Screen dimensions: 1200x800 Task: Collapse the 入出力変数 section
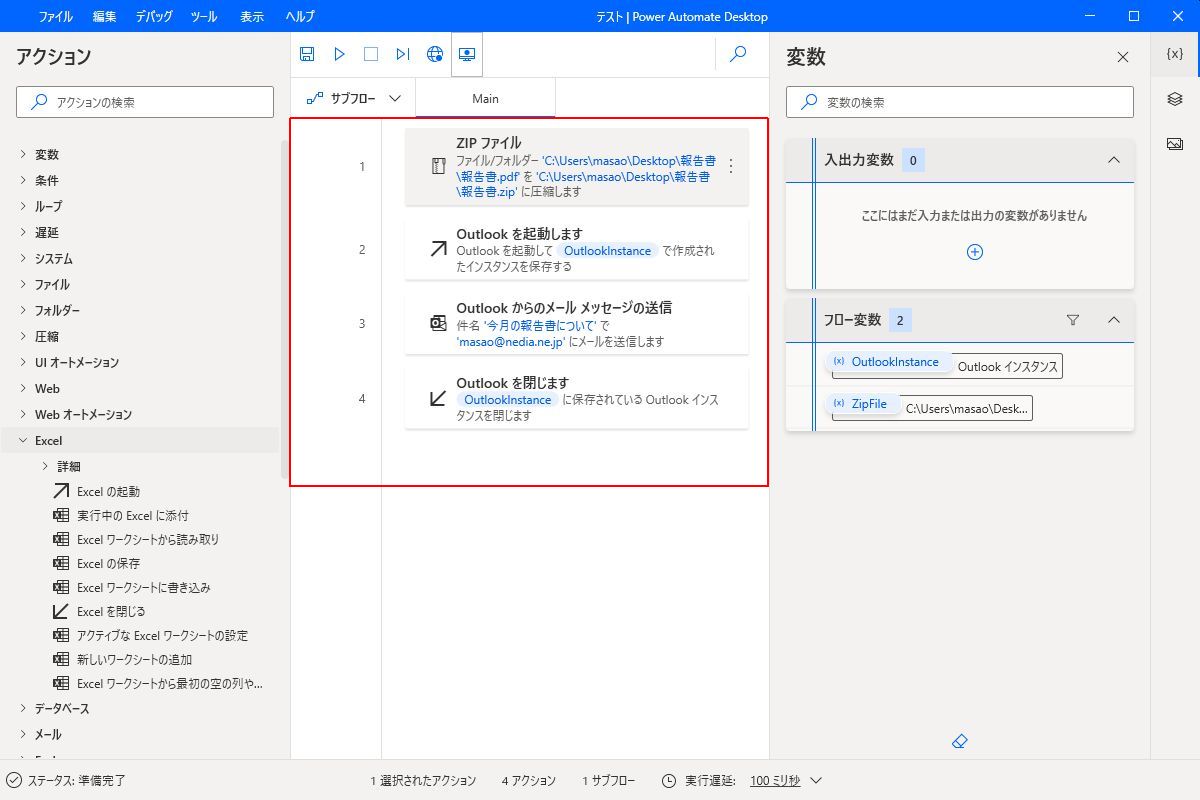(x=1114, y=160)
